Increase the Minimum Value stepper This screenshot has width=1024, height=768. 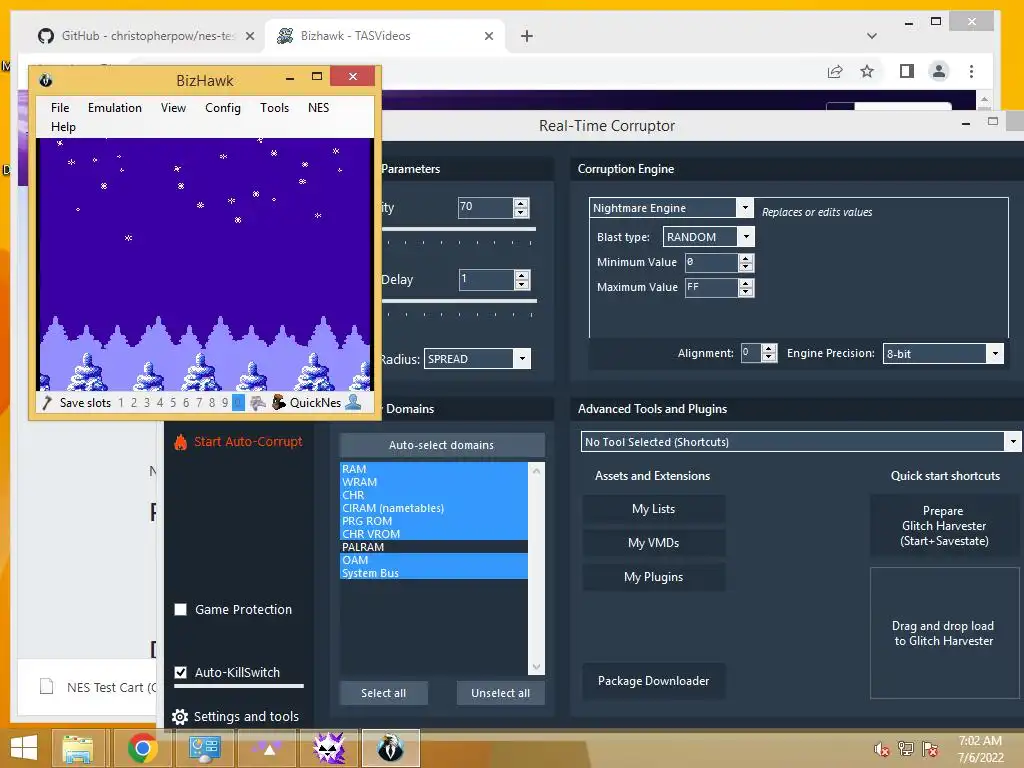click(x=746, y=259)
